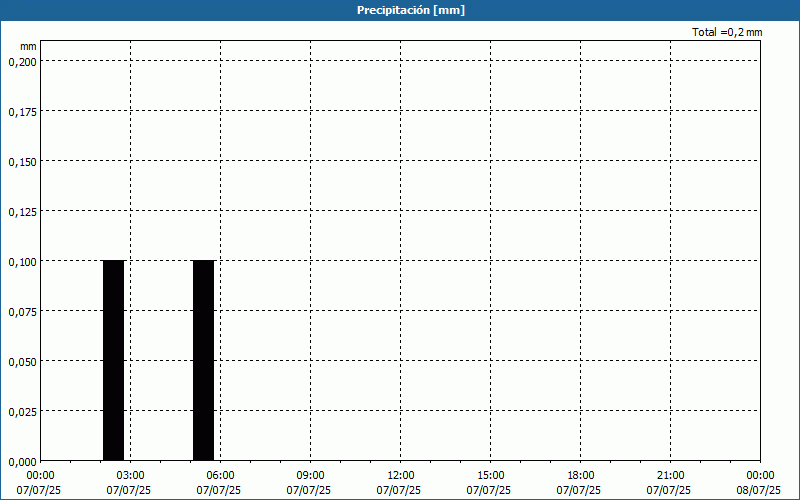This screenshot has height=500, width=800.
Task: Click the 0,100 y-axis value
Action: [x=23, y=262]
